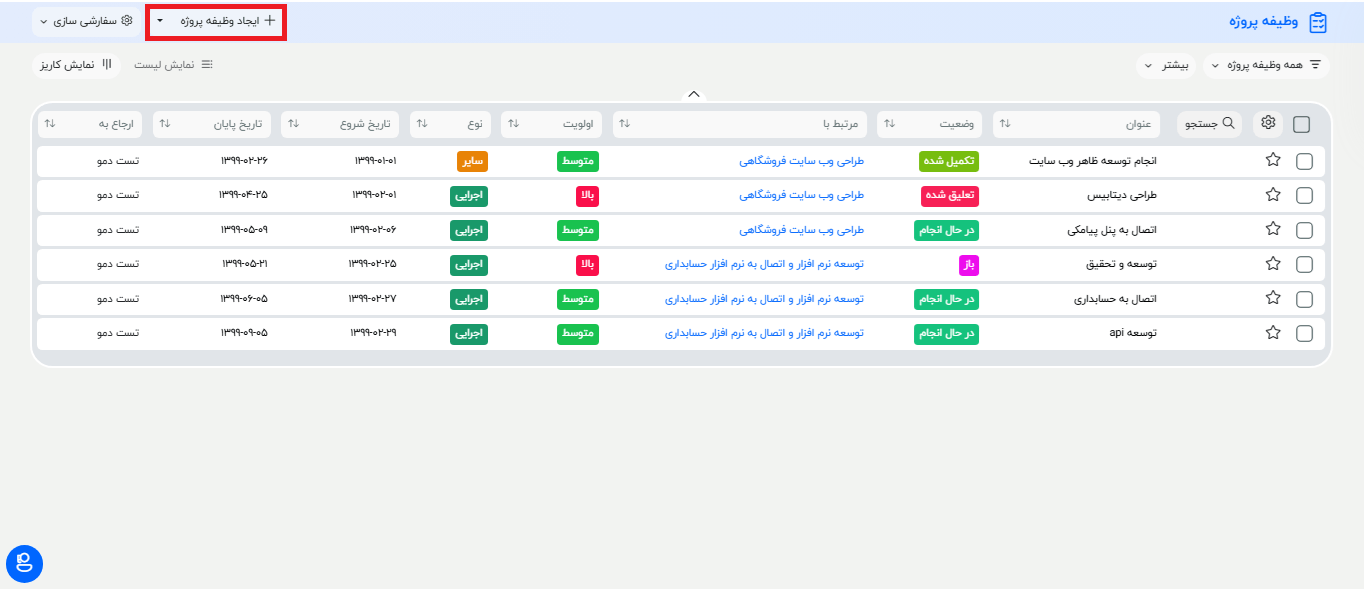Check the select-all checkbox in the table header
The height and width of the screenshot is (589, 1364).
[x=1304, y=123]
